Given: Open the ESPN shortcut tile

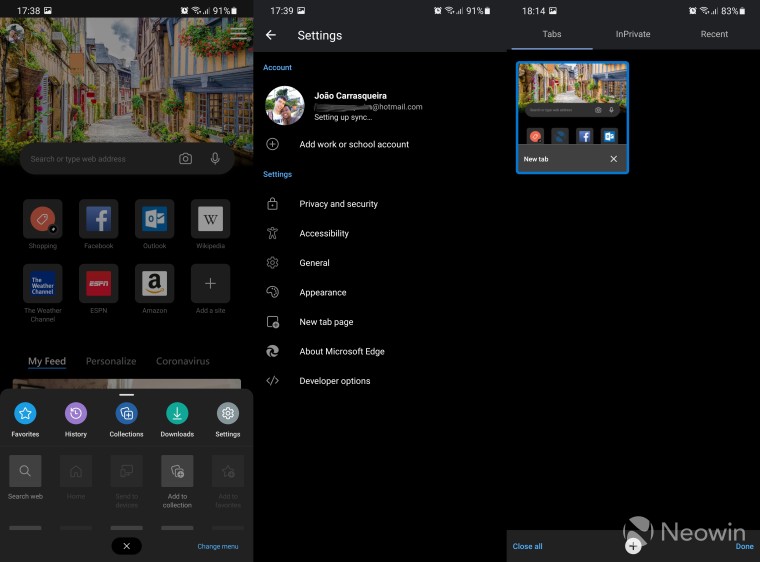Looking at the screenshot, I should tap(98, 283).
